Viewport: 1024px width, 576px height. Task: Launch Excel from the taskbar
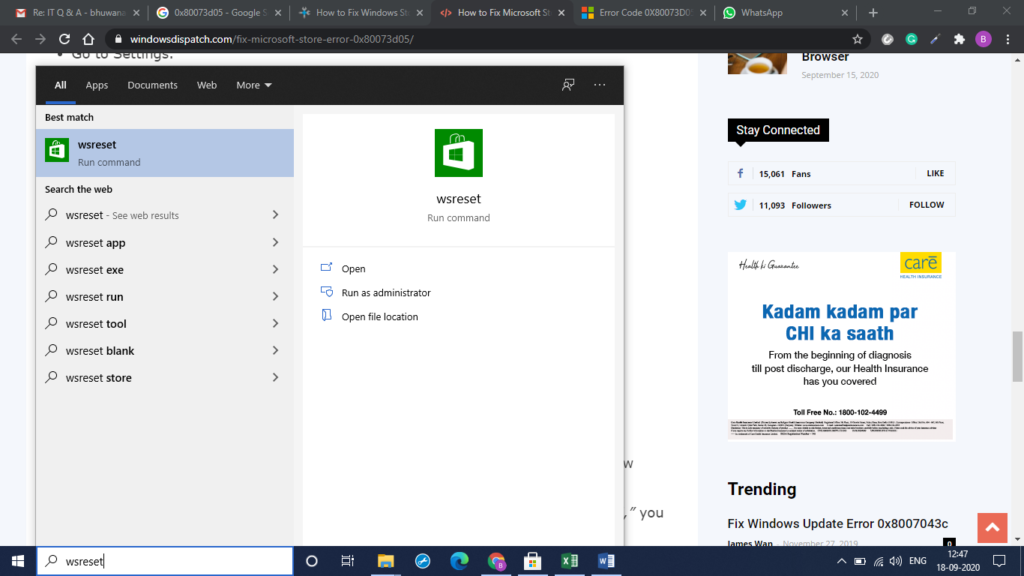point(569,561)
